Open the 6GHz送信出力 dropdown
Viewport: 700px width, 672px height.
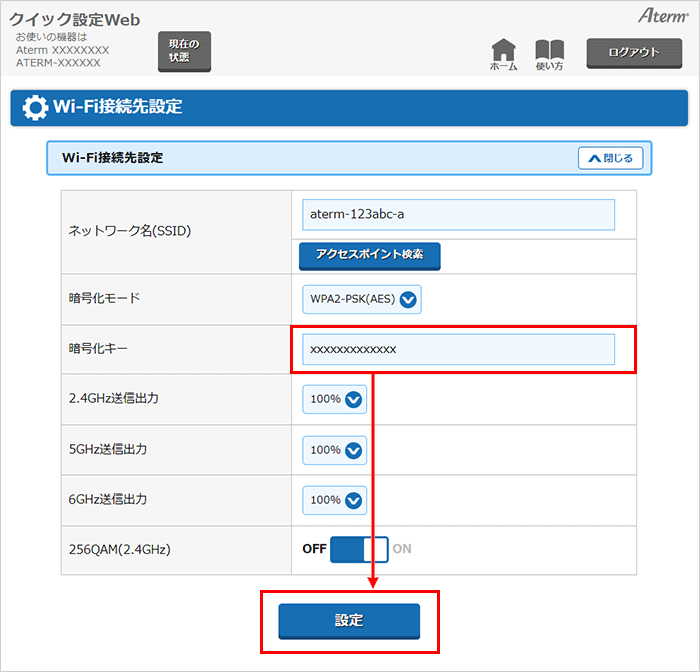click(x=336, y=499)
